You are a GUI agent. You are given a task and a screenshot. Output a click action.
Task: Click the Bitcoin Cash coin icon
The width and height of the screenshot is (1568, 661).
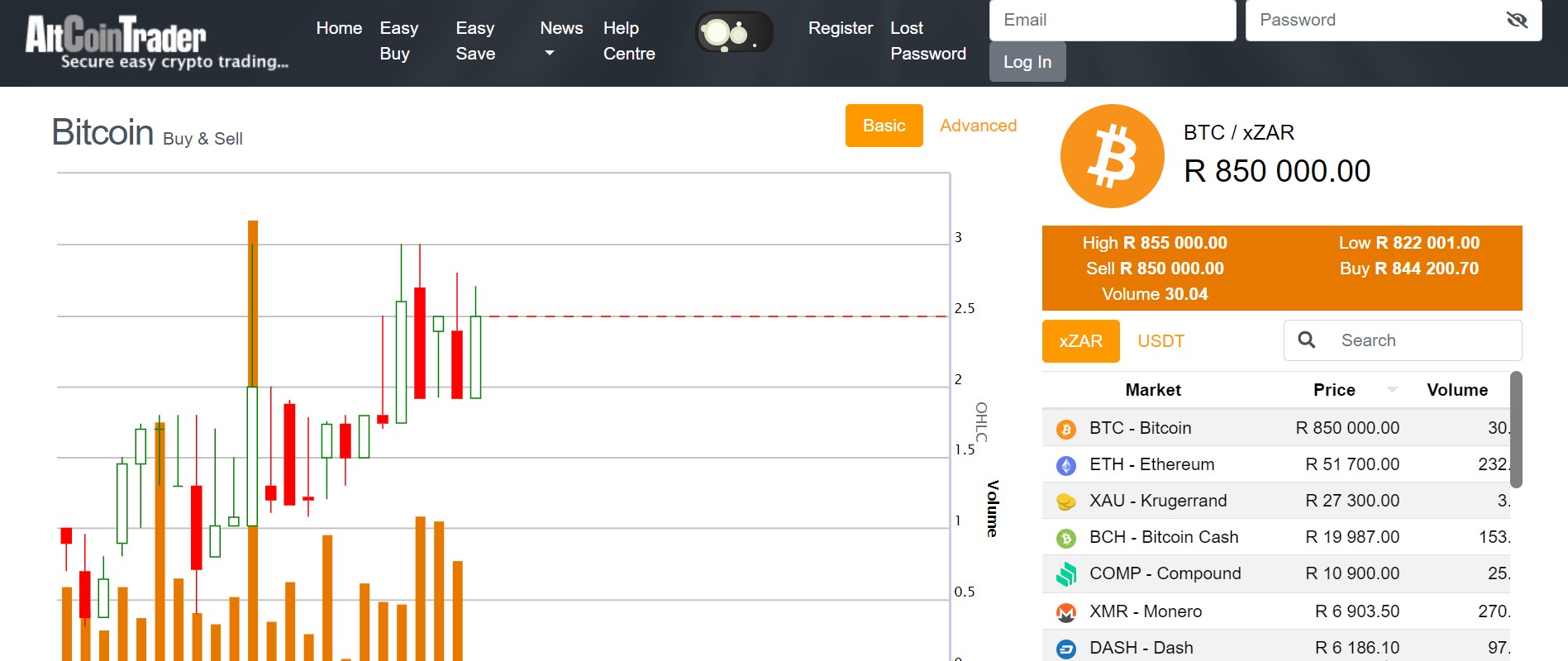point(1066,538)
